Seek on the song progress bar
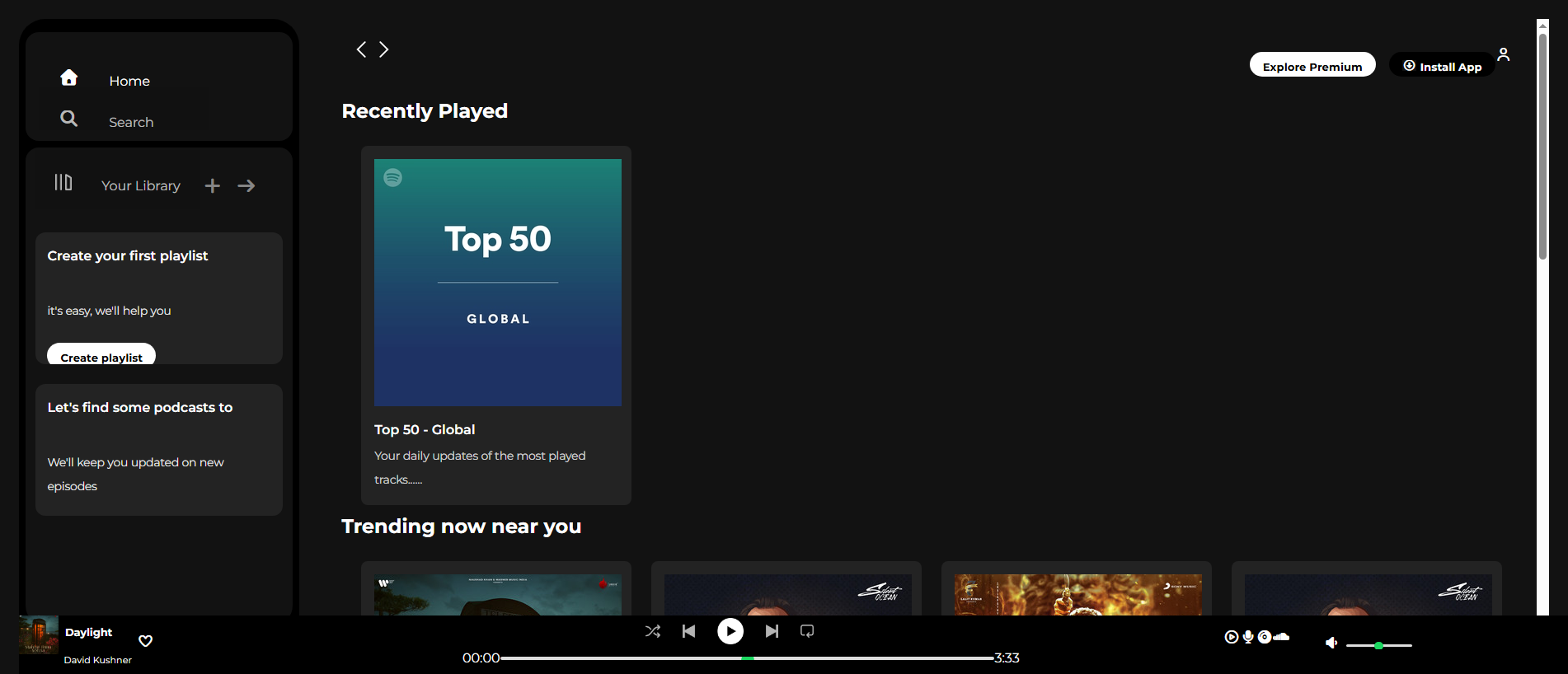The height and width of the screenshot is (674, 1568). point(747,658)
